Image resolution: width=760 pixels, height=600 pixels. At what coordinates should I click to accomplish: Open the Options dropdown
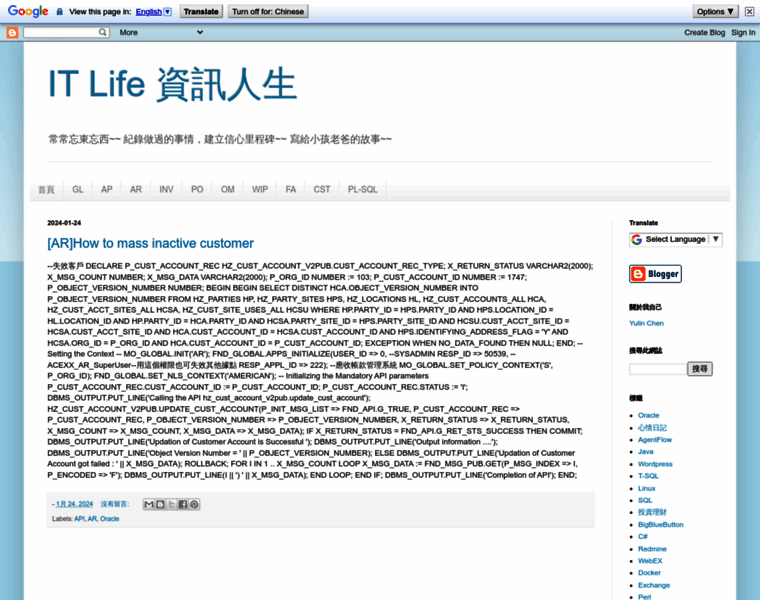click(x=715, y=12)
